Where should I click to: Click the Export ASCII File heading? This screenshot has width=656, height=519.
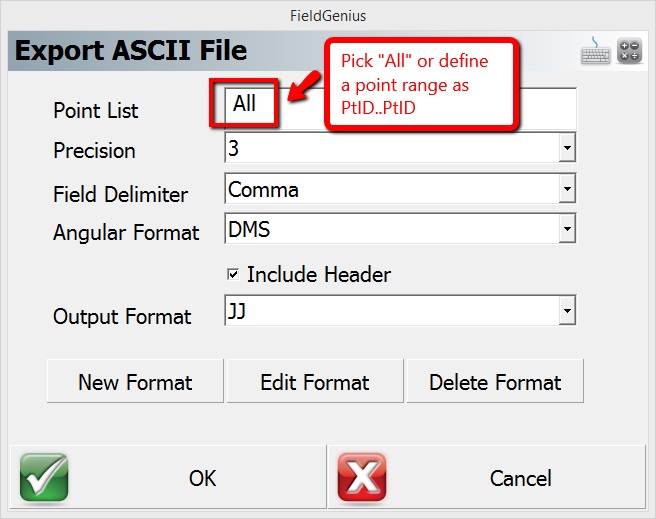[x=131, y=50]
